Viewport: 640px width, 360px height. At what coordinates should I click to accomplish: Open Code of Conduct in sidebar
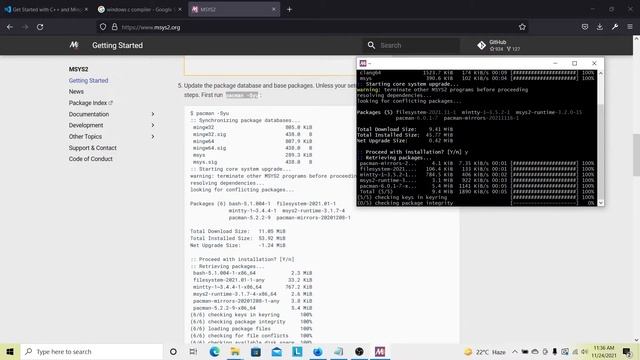(91, 159)
